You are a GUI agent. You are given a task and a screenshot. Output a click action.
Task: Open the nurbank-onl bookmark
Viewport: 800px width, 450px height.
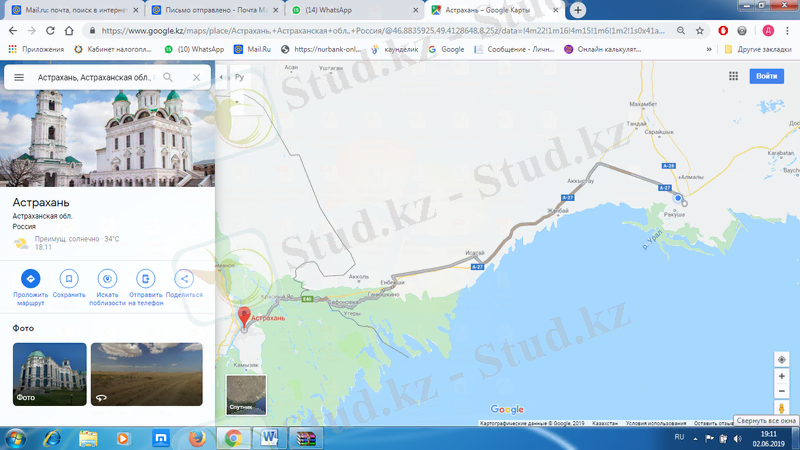(x=321, y=49)
